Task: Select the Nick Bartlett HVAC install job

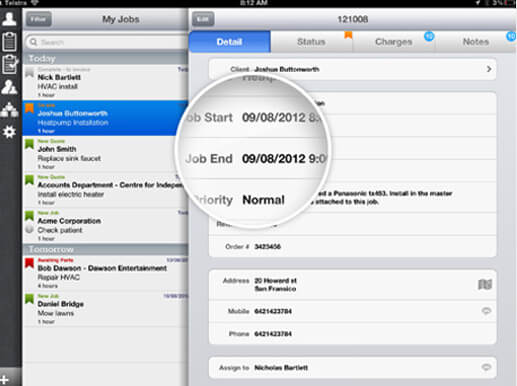Action: 105,82
